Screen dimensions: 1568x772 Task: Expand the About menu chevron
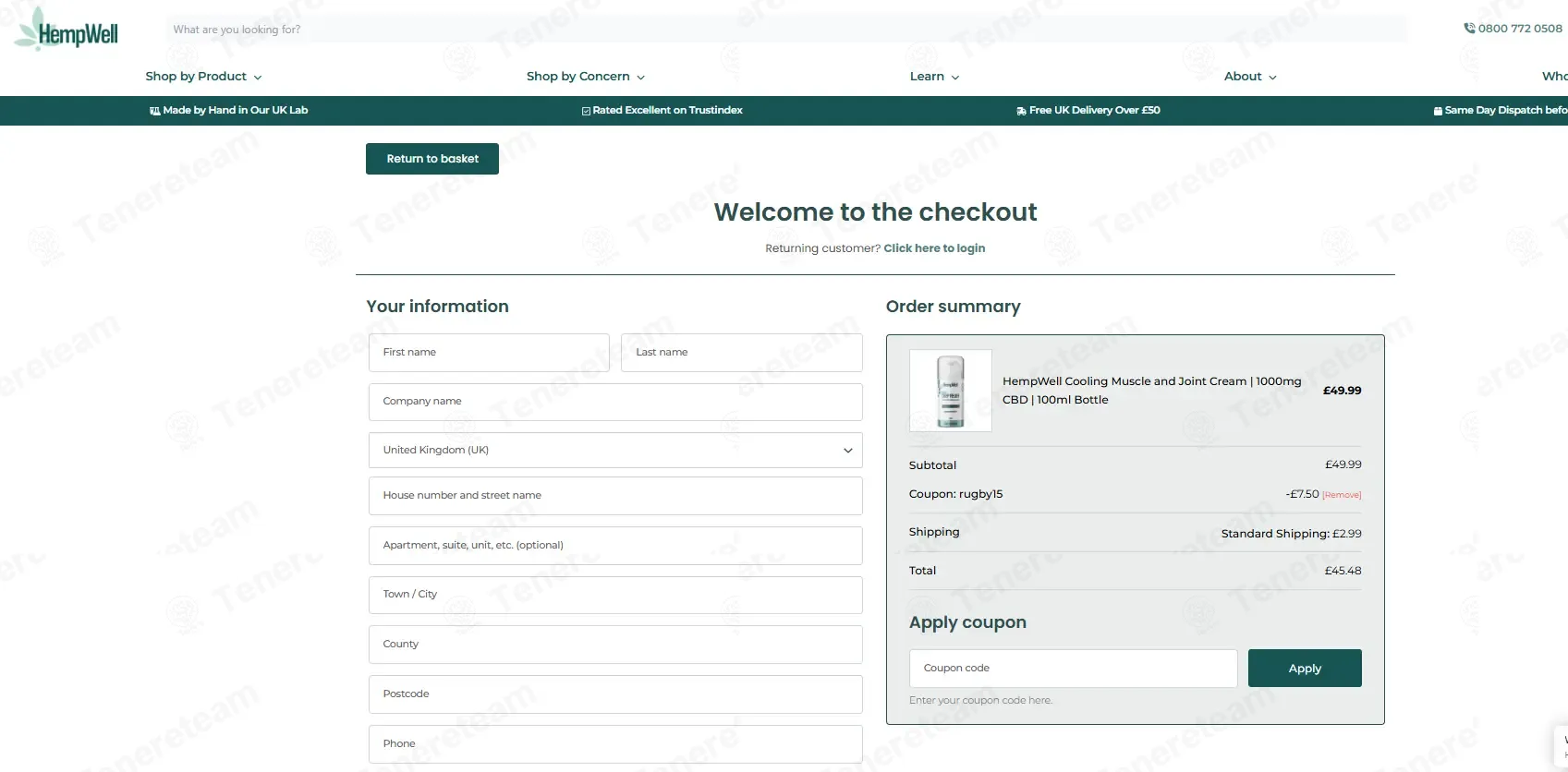coord(1272,78)
